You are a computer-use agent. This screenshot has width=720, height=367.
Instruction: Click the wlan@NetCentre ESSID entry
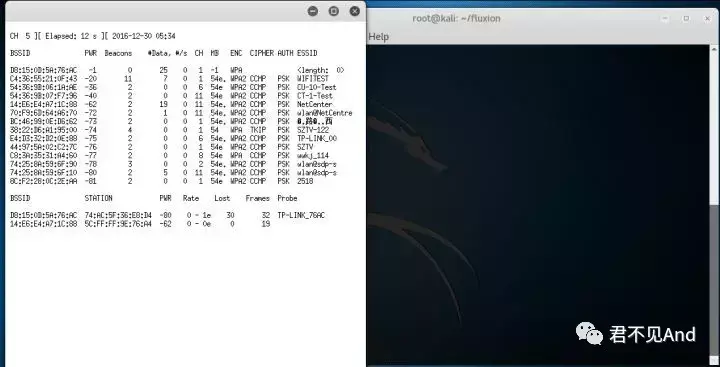[x=325, y=113]
